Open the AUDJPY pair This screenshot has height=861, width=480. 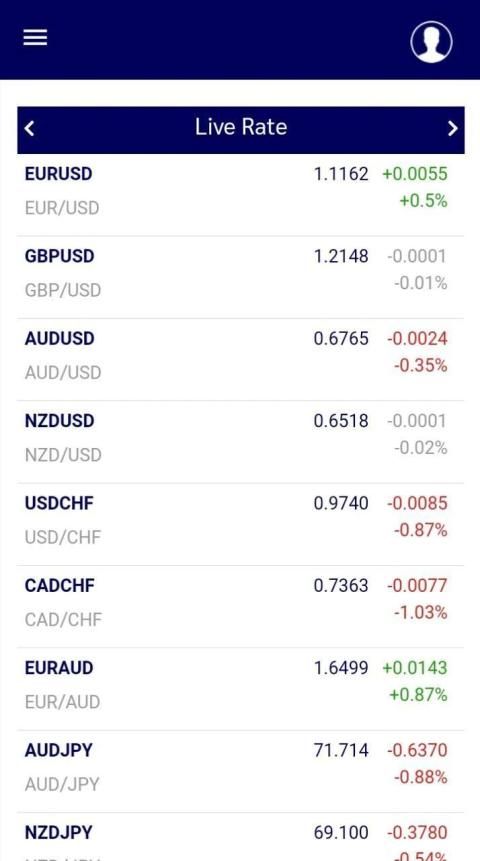tap(241, 771)
